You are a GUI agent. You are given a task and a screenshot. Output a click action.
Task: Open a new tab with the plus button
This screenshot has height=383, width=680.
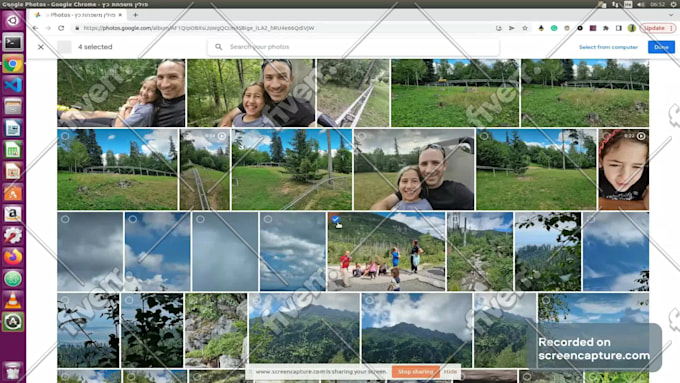[x=135, y=15]
